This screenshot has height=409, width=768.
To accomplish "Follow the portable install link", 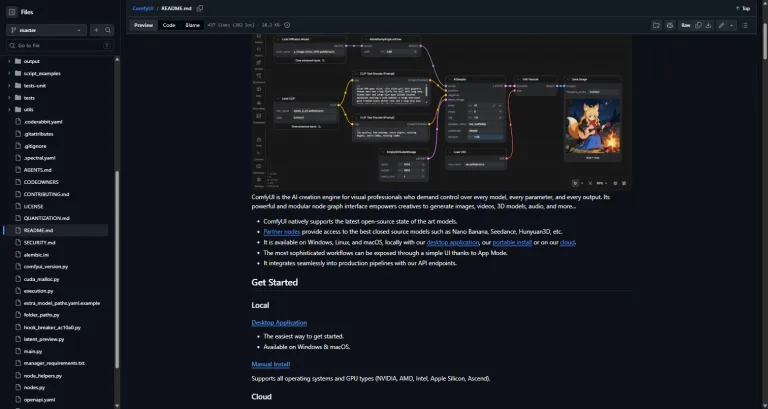I will pos(512,242).
